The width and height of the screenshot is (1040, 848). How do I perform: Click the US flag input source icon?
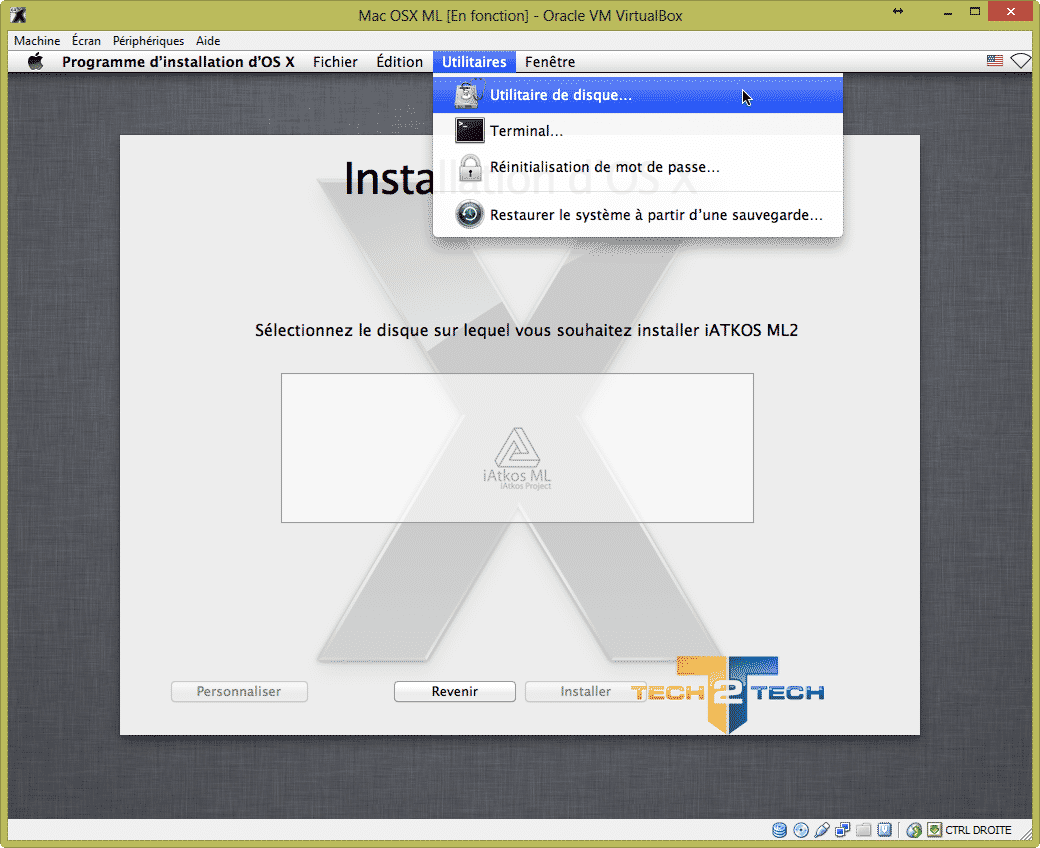[x=994, y=62]
